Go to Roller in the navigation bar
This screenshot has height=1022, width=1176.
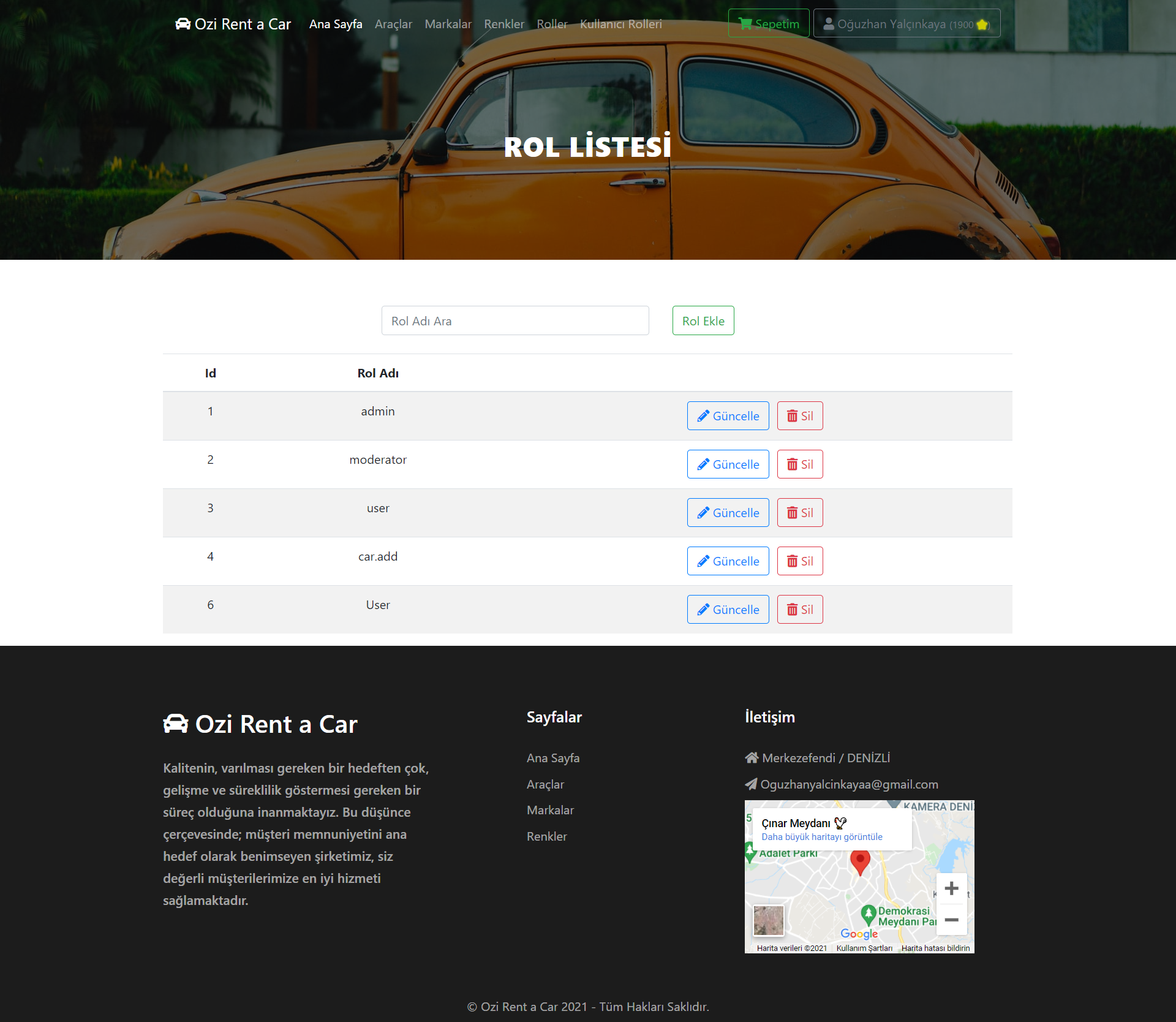[552, 24]
